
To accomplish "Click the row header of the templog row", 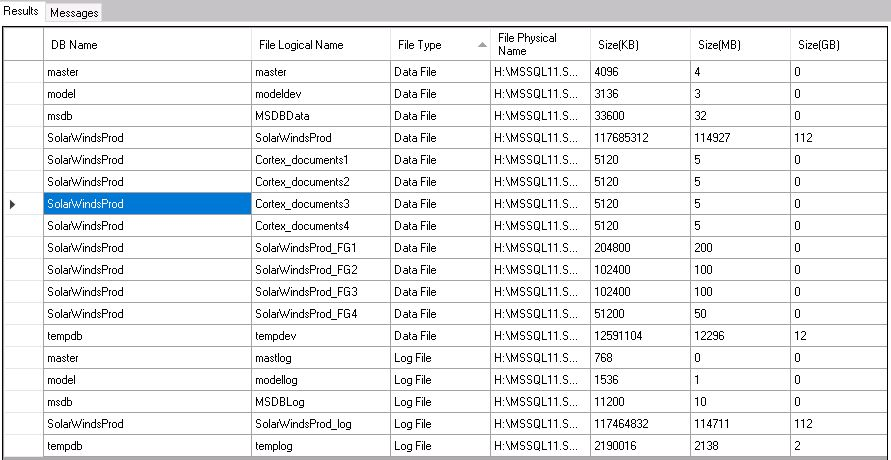I will click(23, 446).
